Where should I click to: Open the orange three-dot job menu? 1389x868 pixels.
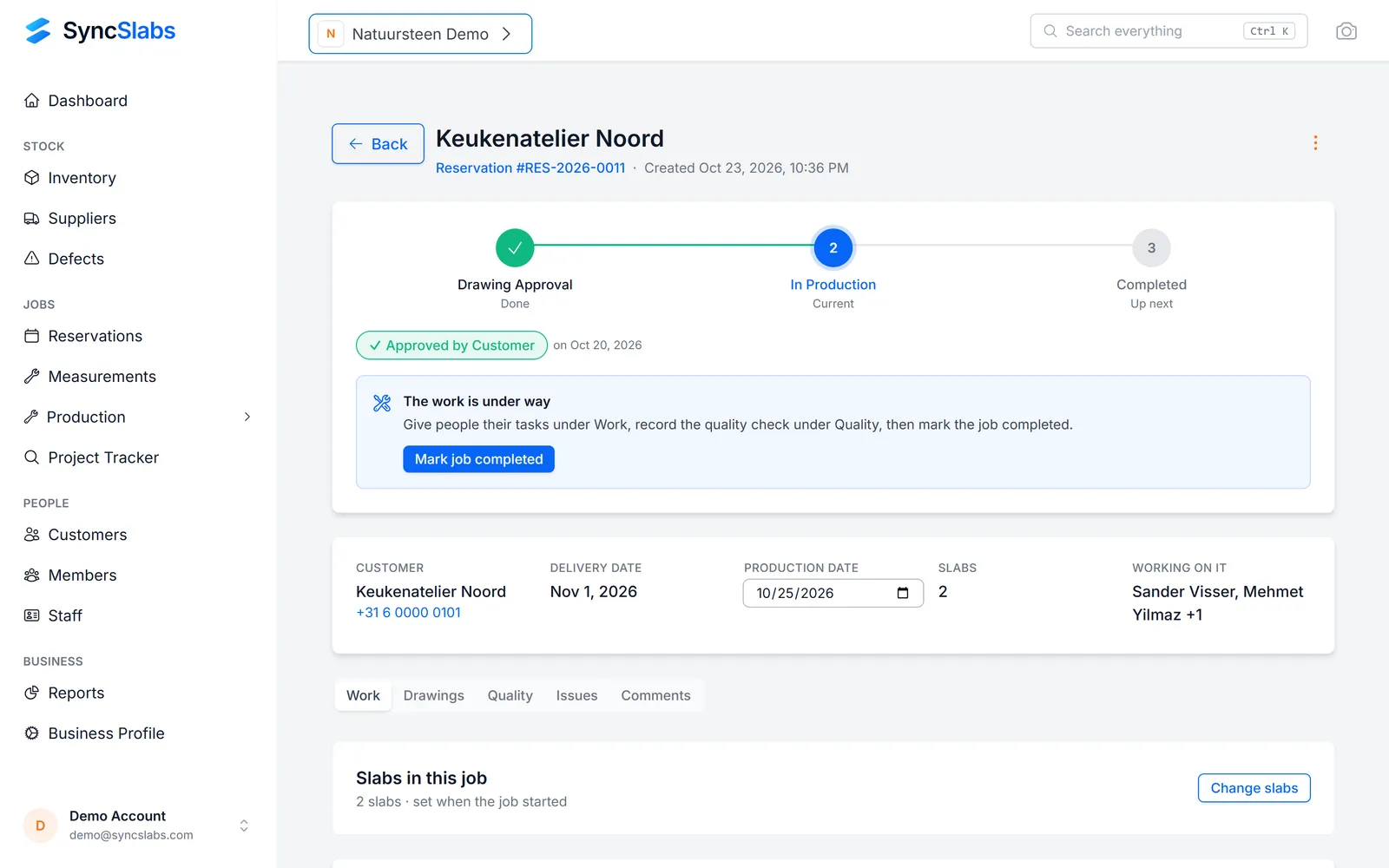tap(1315, 143)
